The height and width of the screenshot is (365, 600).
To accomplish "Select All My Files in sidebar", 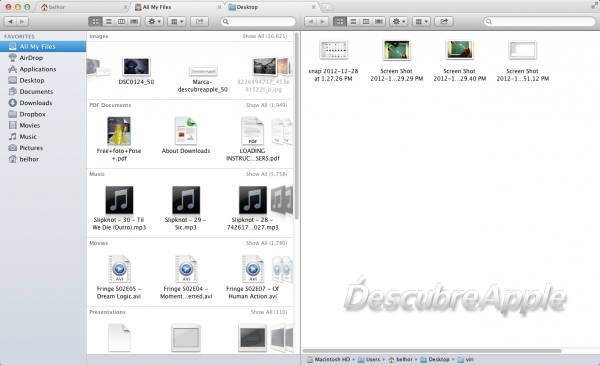I will (x=43, y=46).
